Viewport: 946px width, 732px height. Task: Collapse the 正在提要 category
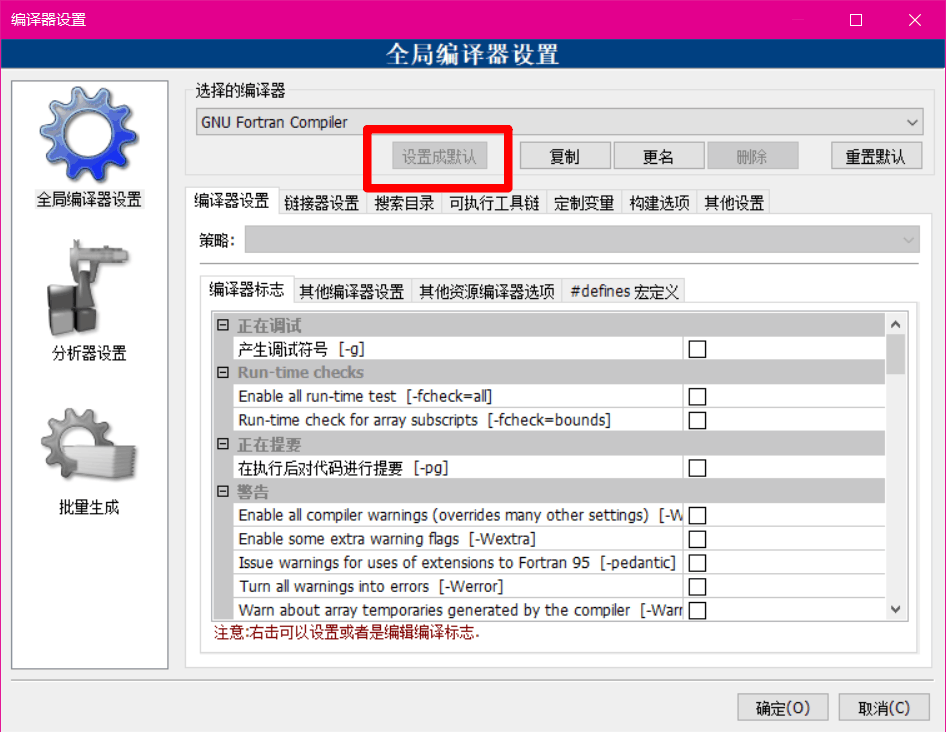[x=223, y=444]
